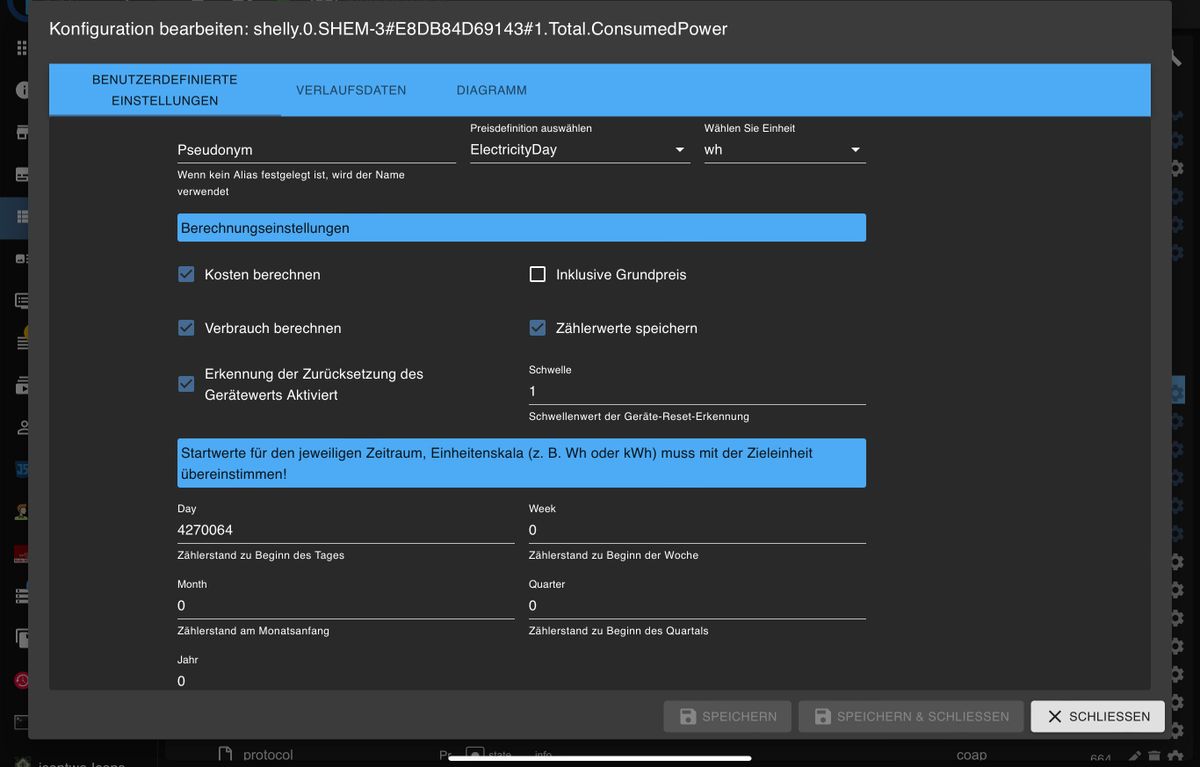Select the protocol row in the background list
The image size is (1200, 767).
pyautogui.click(x=676, y=755)
